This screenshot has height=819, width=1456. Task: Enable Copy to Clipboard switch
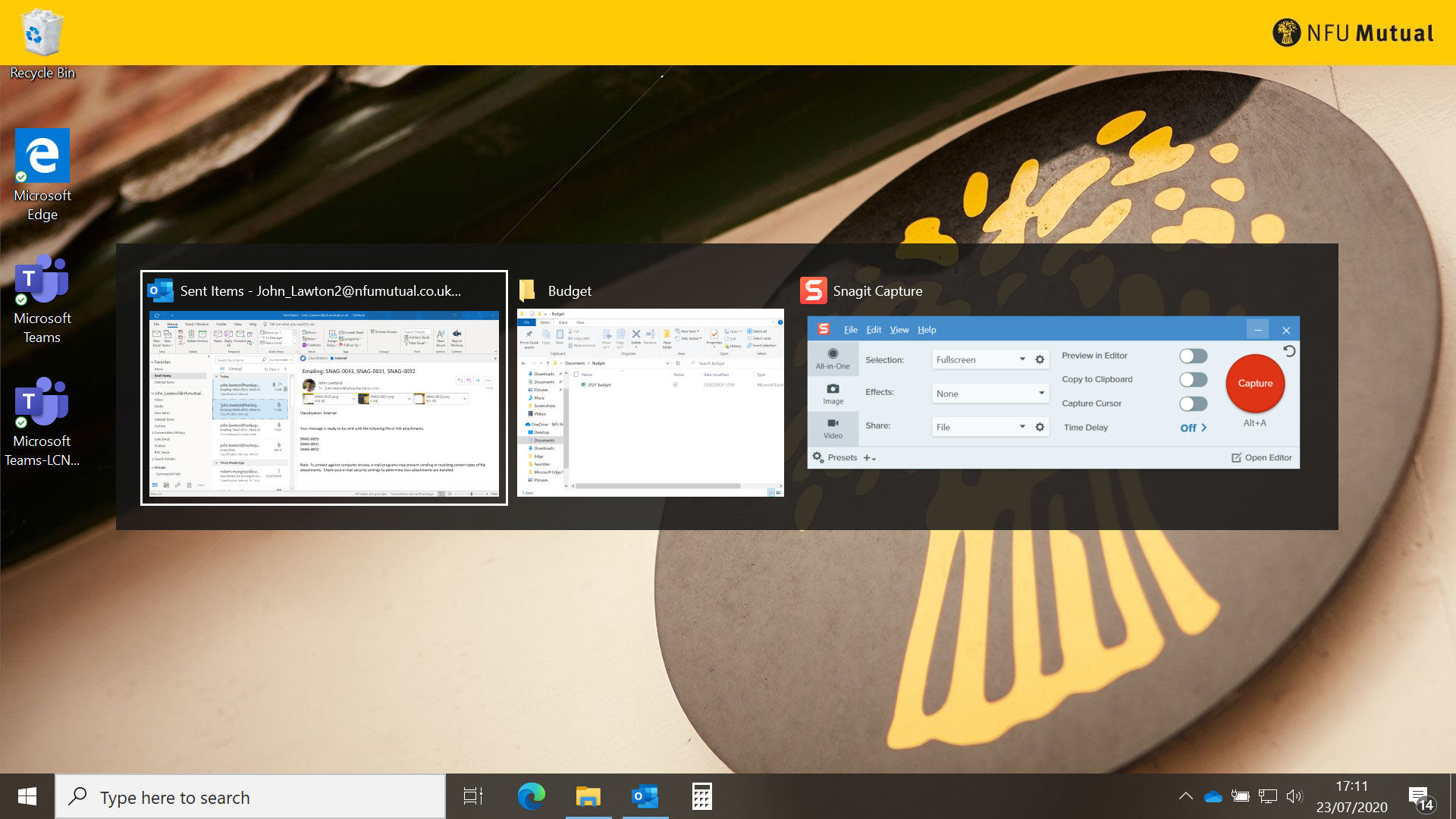(1193, 379)
